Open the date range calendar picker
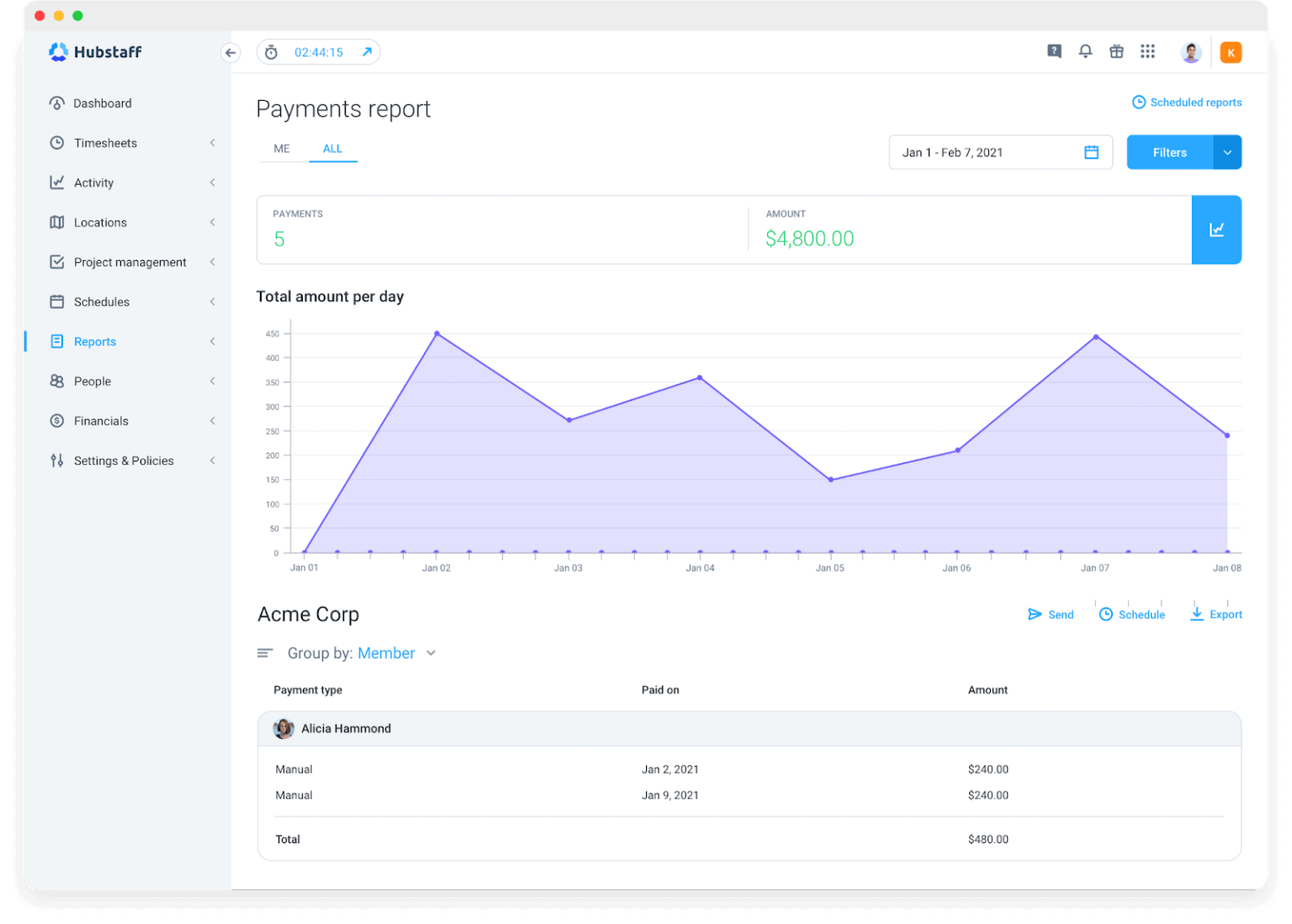The image size is (1292, 924). pyautogui.click(x=1091, y=152)
